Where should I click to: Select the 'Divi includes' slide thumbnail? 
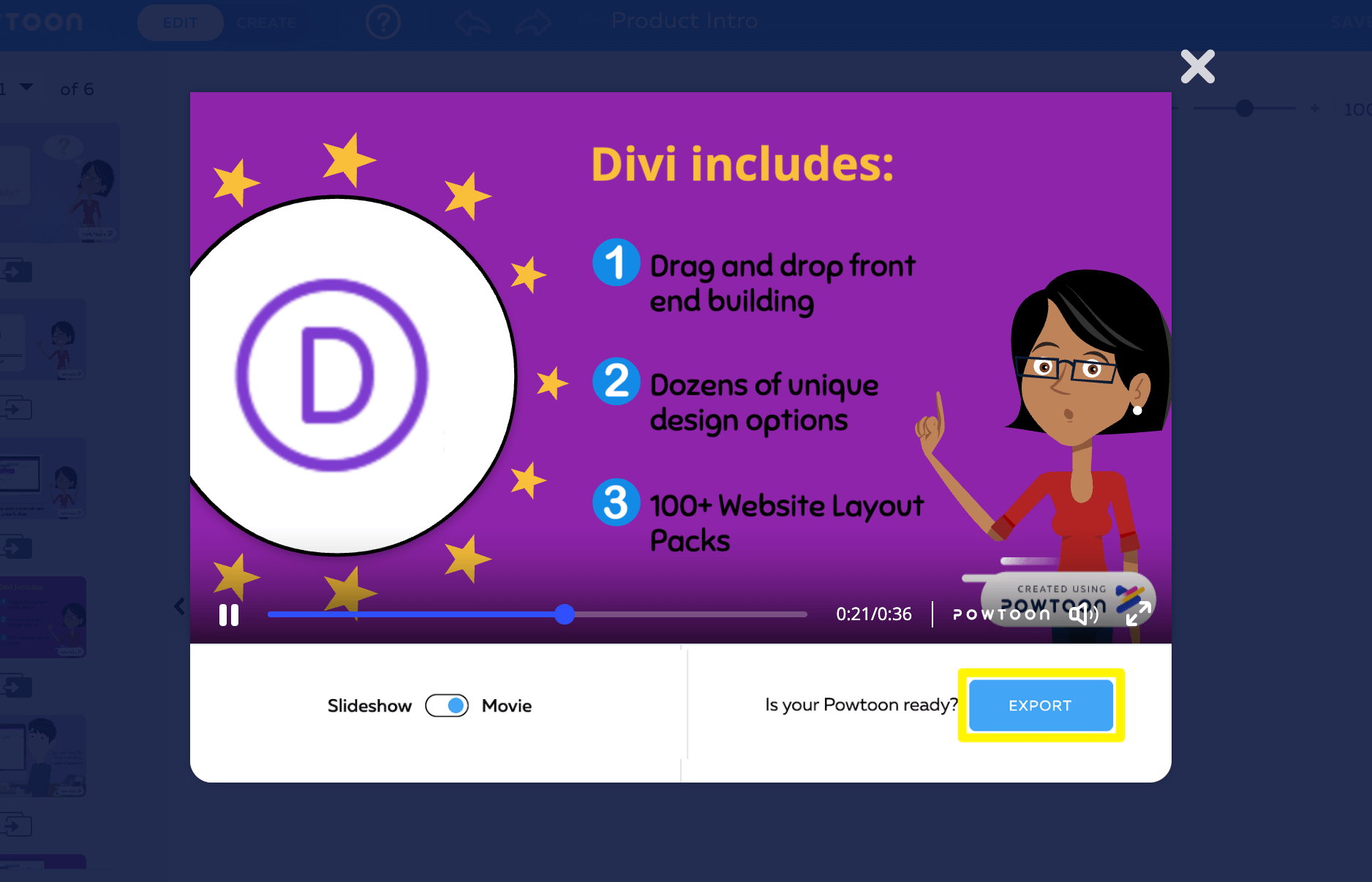pos(43,617)
